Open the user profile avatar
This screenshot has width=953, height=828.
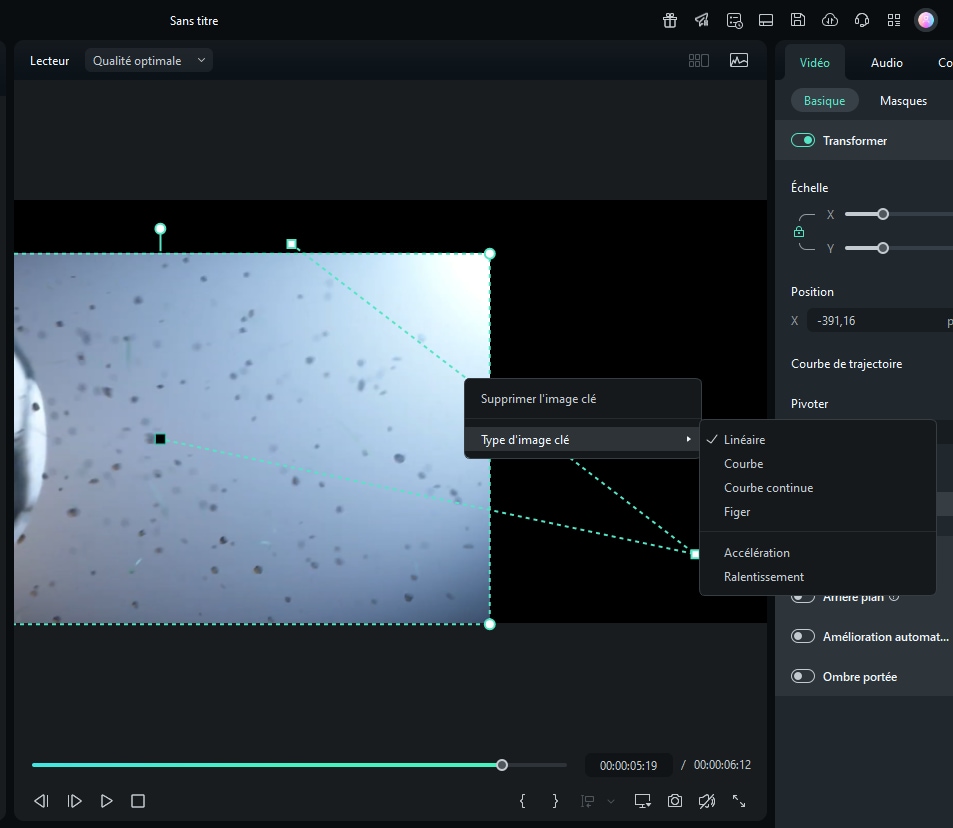click(926, 21)
